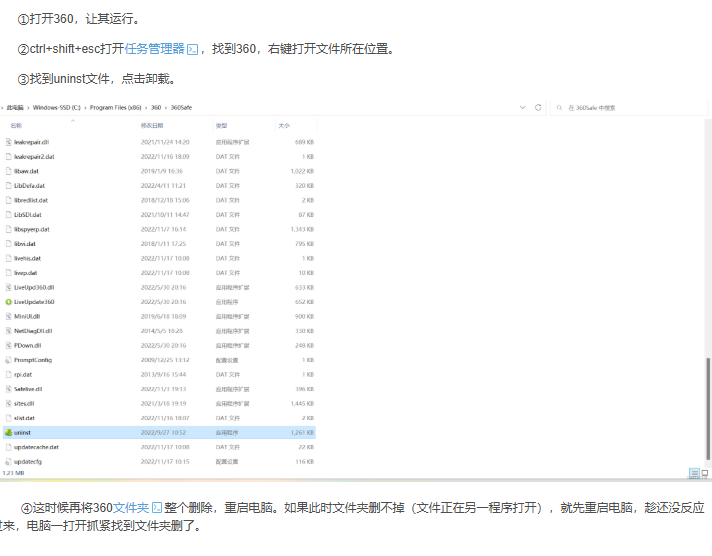Click the libredlist.dat file icon
This screenshot has height=556, width=712.
(8, 200)
